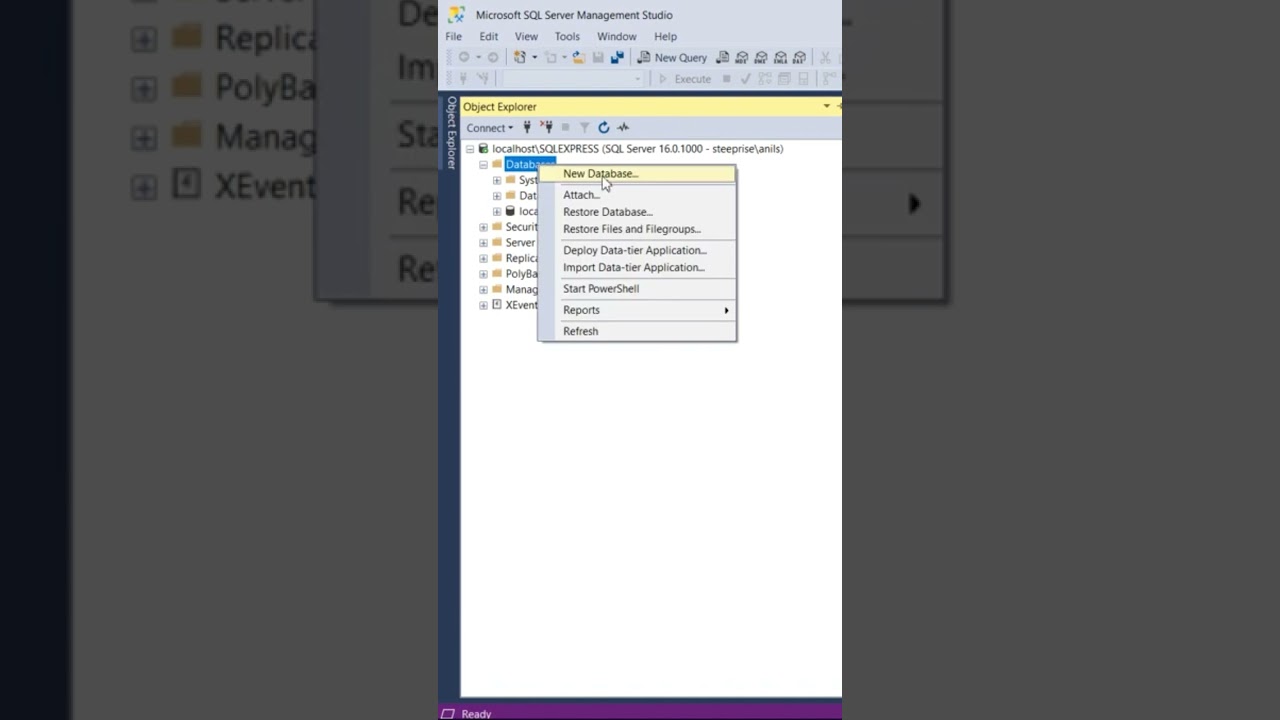Open the View menu
Viewport: 1280px width, 720px height.
click(526, 36)
